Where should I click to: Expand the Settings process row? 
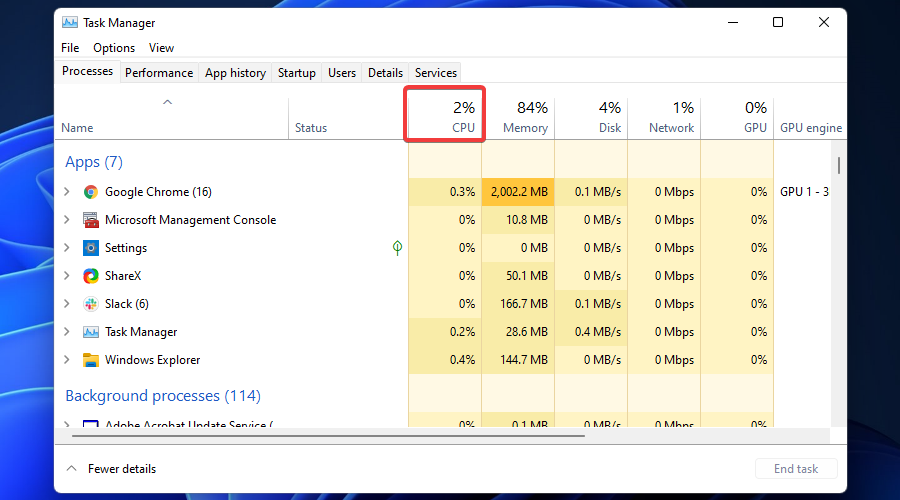[67, 248]
